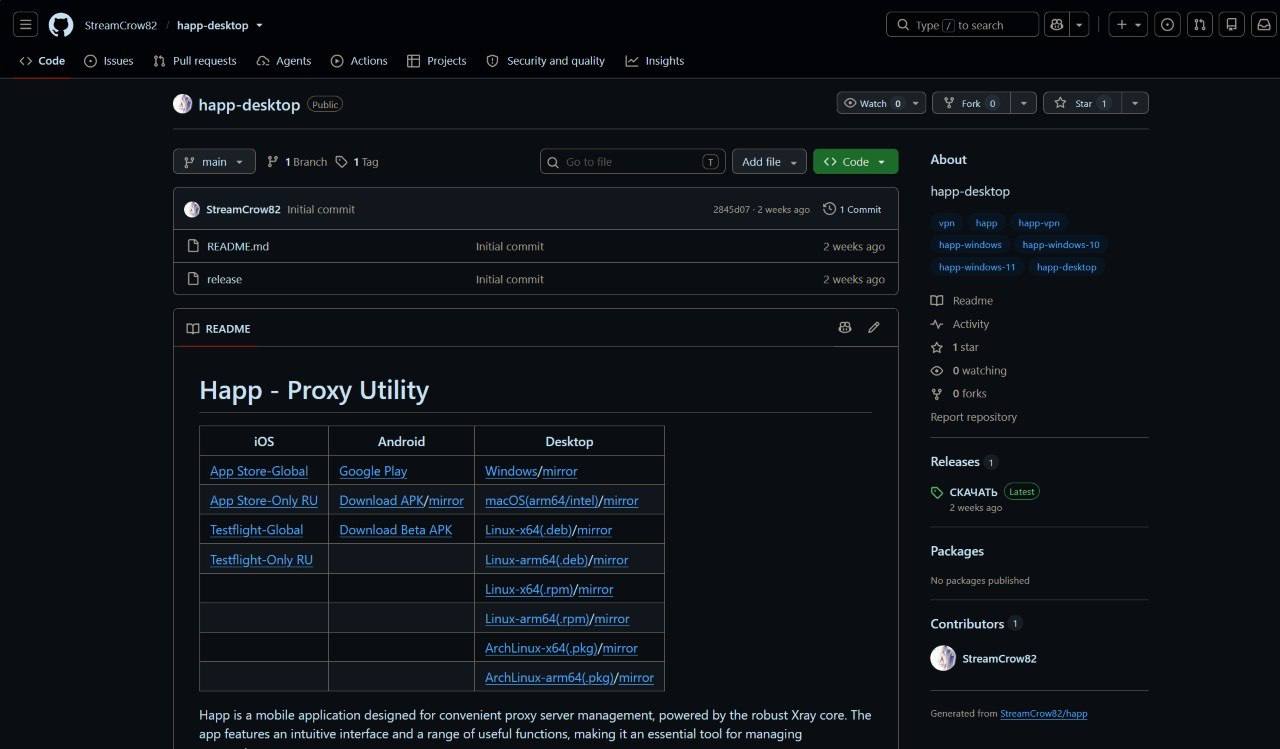The width and height of the screenshot is (1280, 749).
Task: Fork the repository
Action: click(x=970, y=103)
